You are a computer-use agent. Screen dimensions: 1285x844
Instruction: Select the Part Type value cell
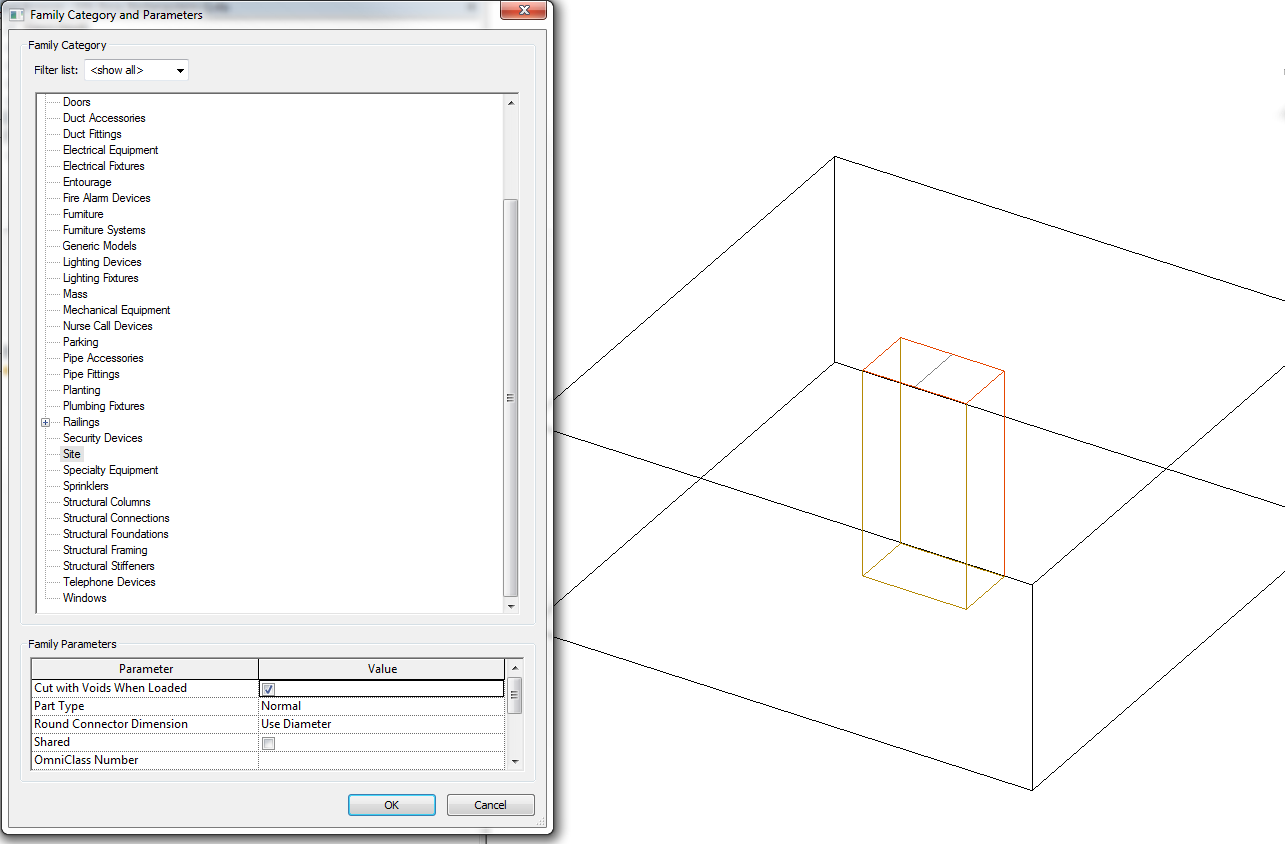tap(381, 706)
